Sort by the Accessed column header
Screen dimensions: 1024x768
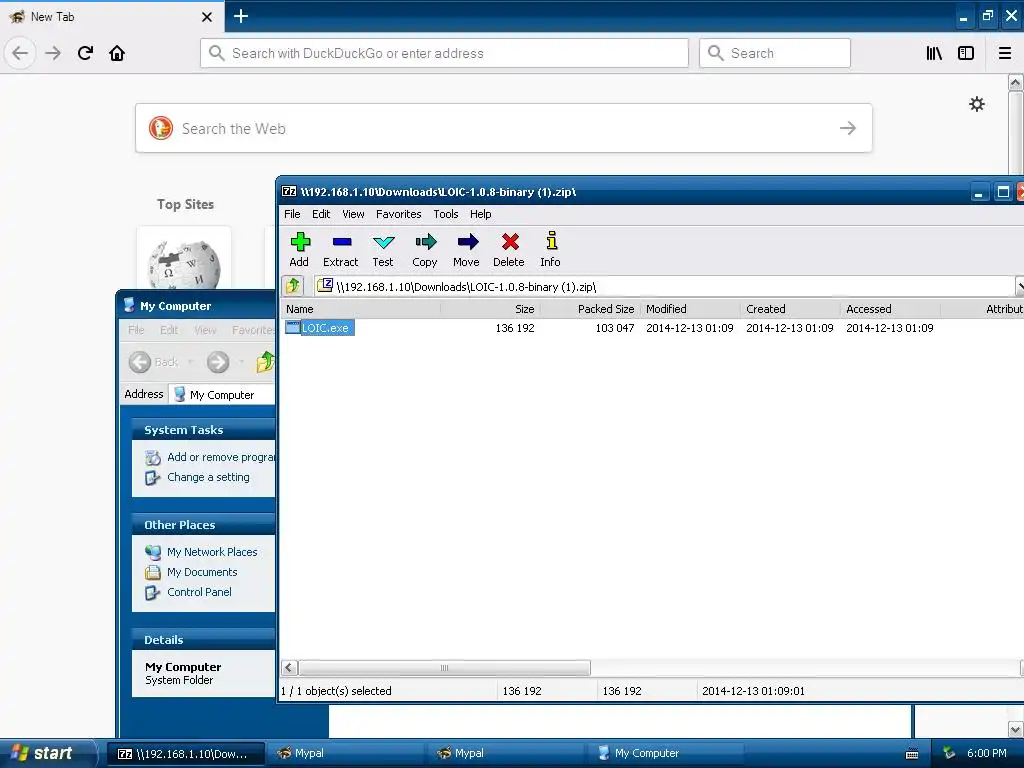(889, 309)
